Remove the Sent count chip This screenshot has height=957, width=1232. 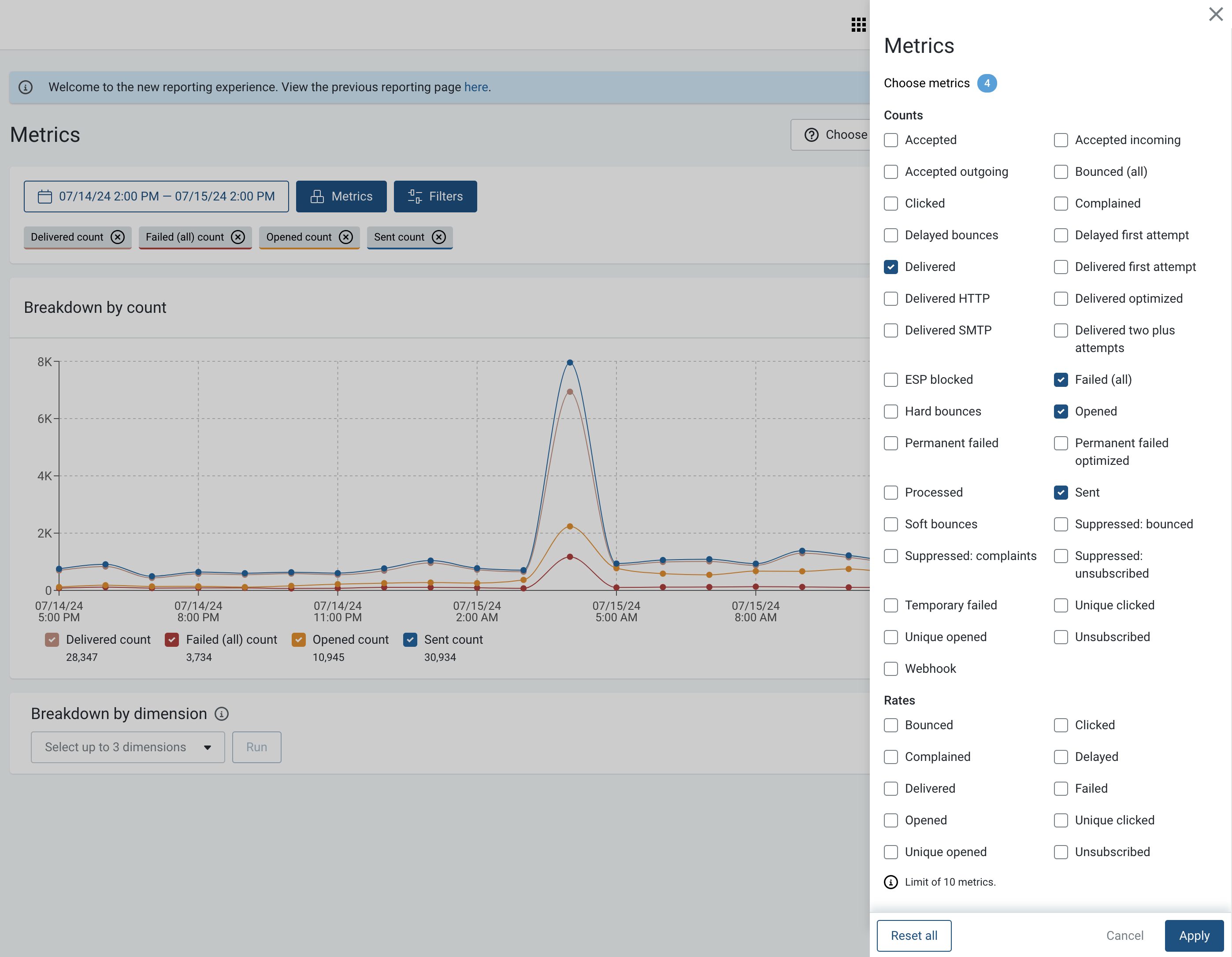pos(439,237)
